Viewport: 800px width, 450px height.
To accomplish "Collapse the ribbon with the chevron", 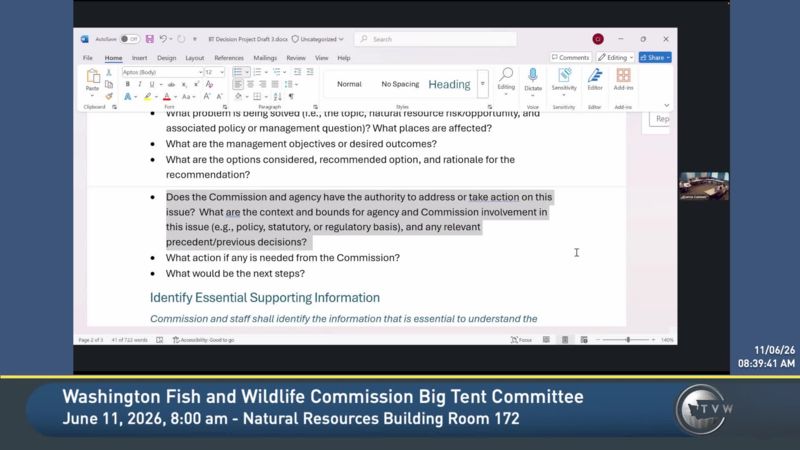I will click(666, 106).
